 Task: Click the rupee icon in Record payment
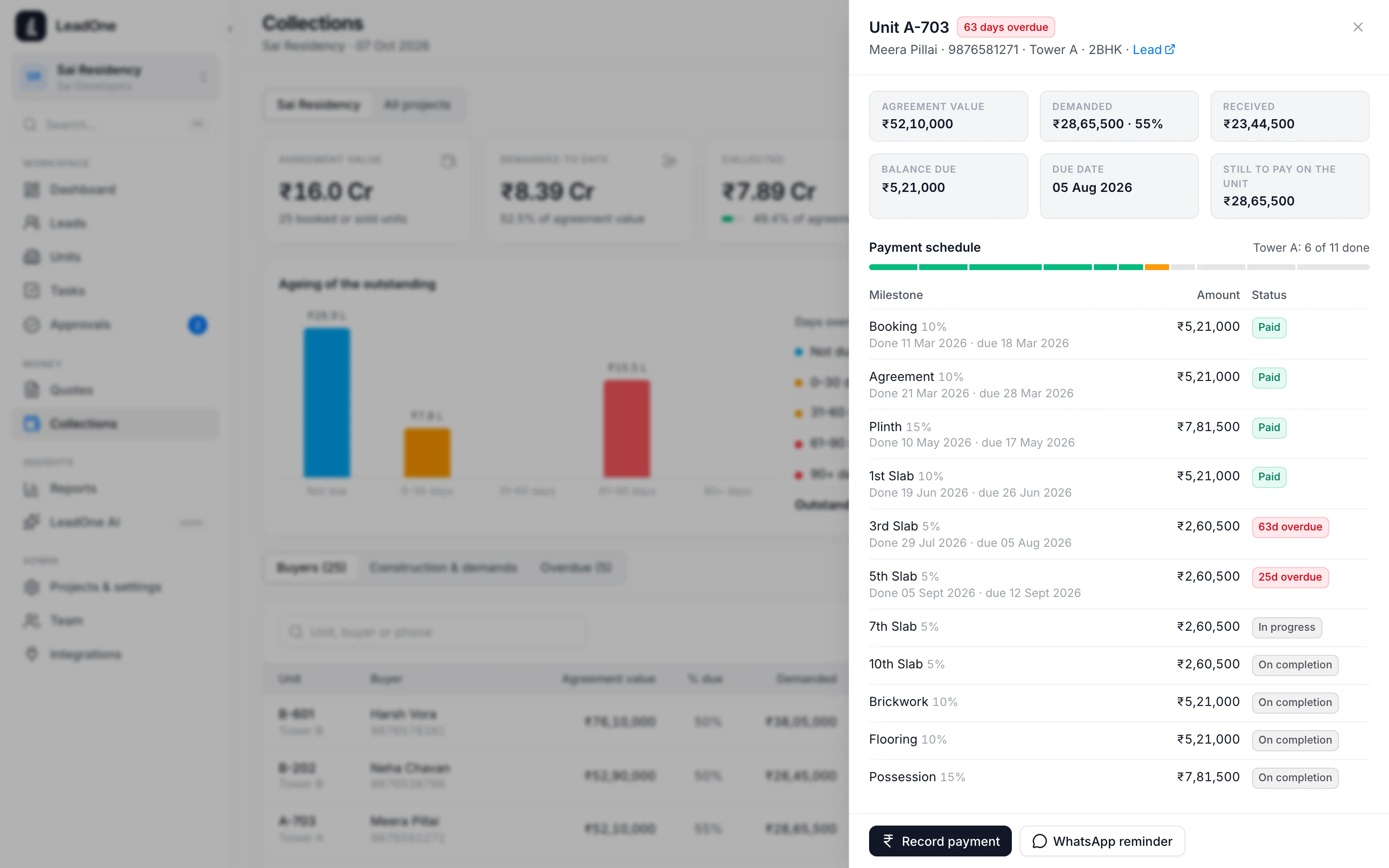tap(888, 841)
